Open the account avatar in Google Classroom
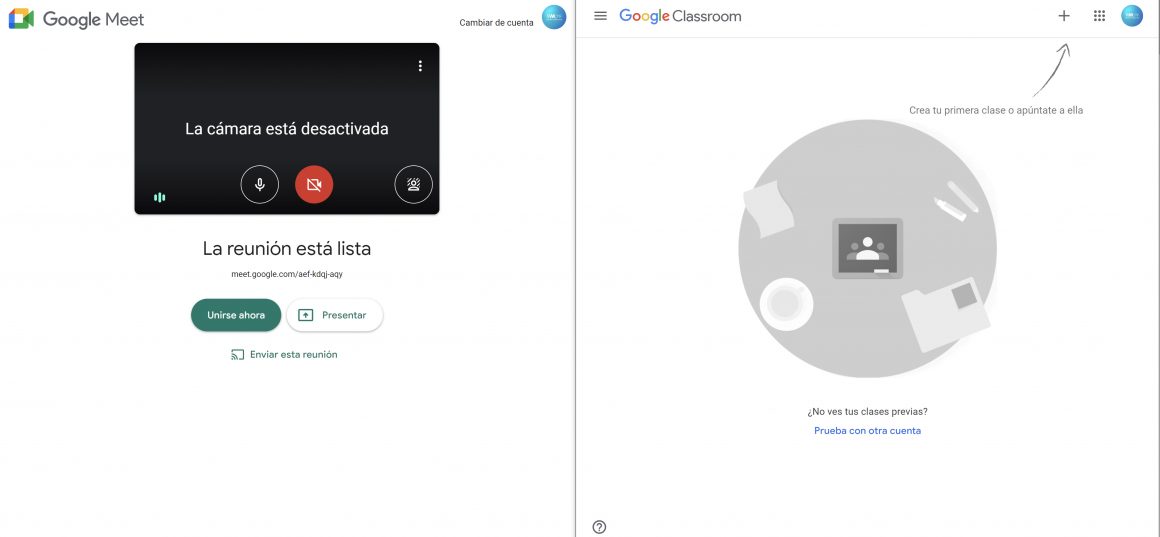The height and width of the screenshot is (537, 1160). pos(1132,16)
